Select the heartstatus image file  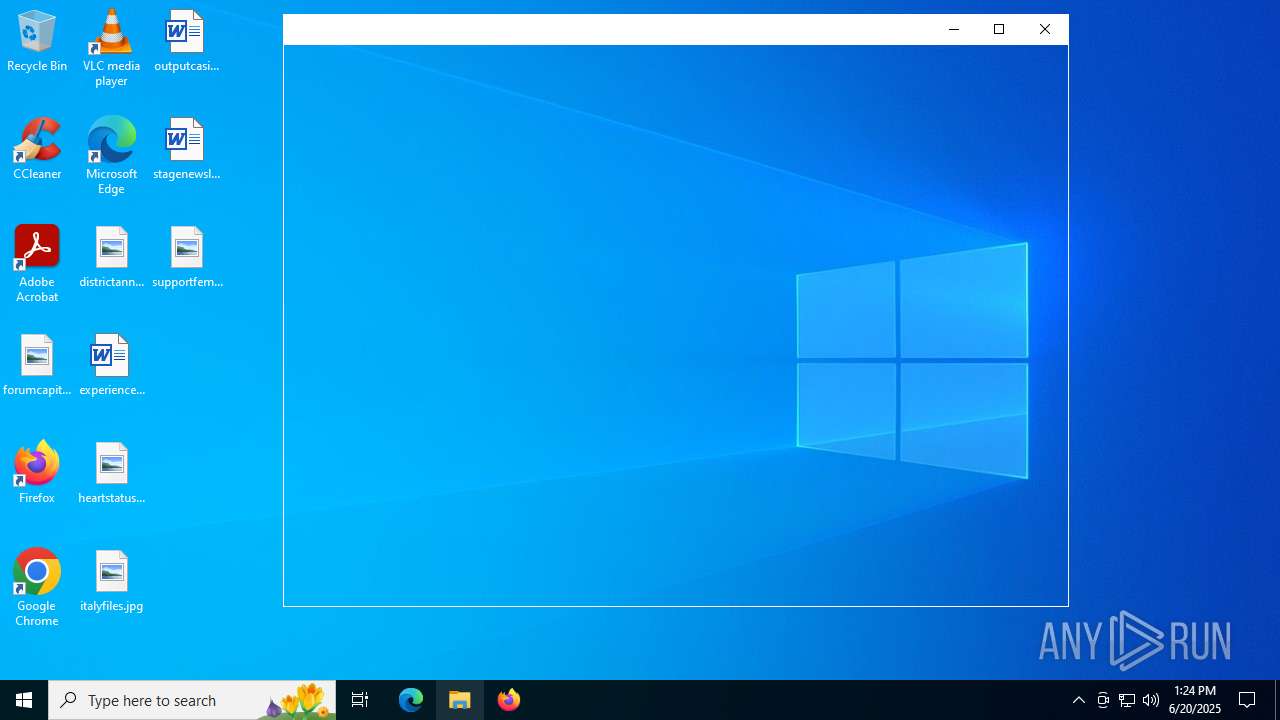click(111, 473)
